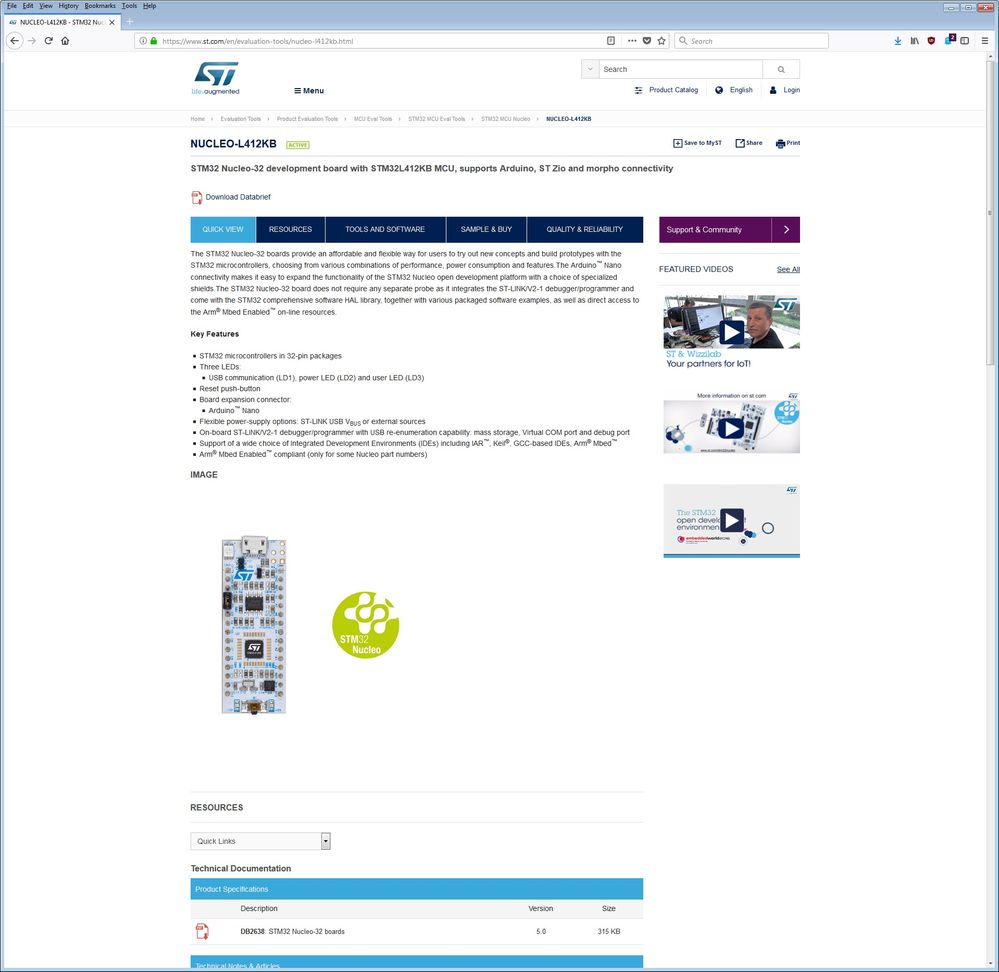This screenshot has width=999, height=972.
Task: Click the PDF icon for DB2638 document
Action: click(x=202, y=931)
